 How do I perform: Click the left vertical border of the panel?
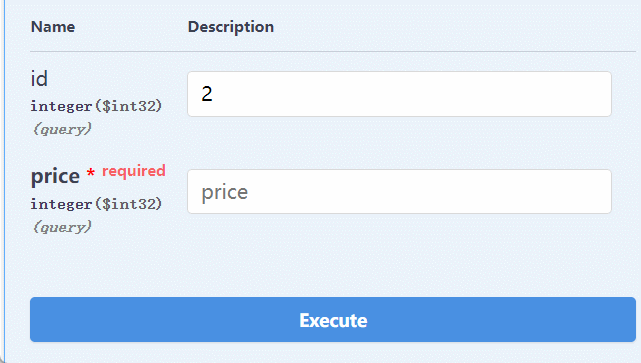[x=5, y=180]
